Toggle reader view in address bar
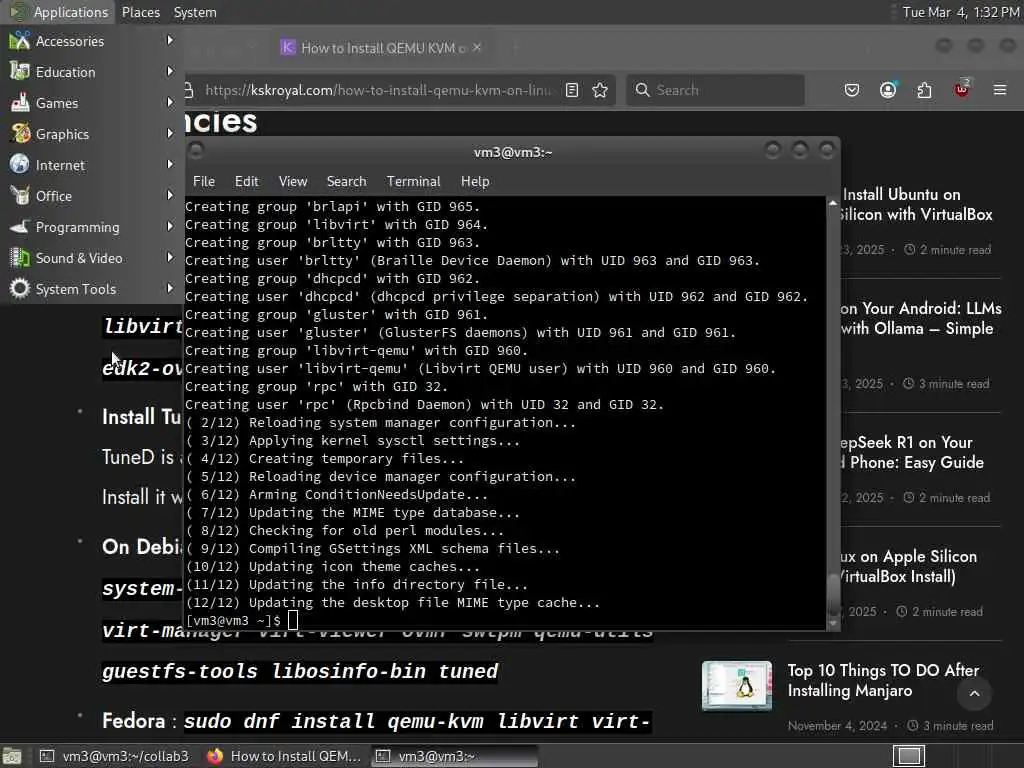Image resolution: width=1024 pixels, height=768 pixels. tap(572, 90)
